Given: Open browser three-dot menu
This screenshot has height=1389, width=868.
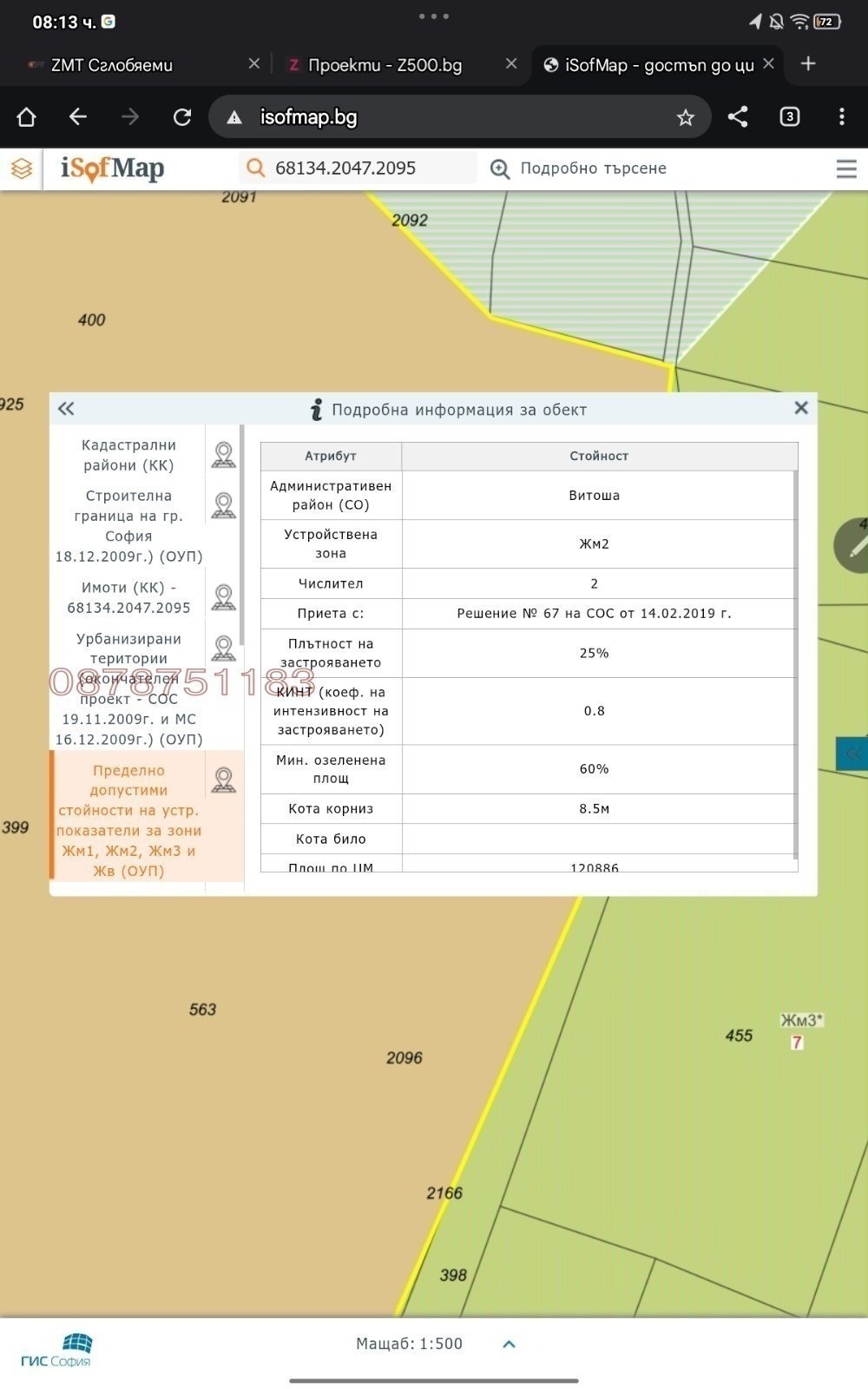Looking at the screenshot, I should (841, 117).
